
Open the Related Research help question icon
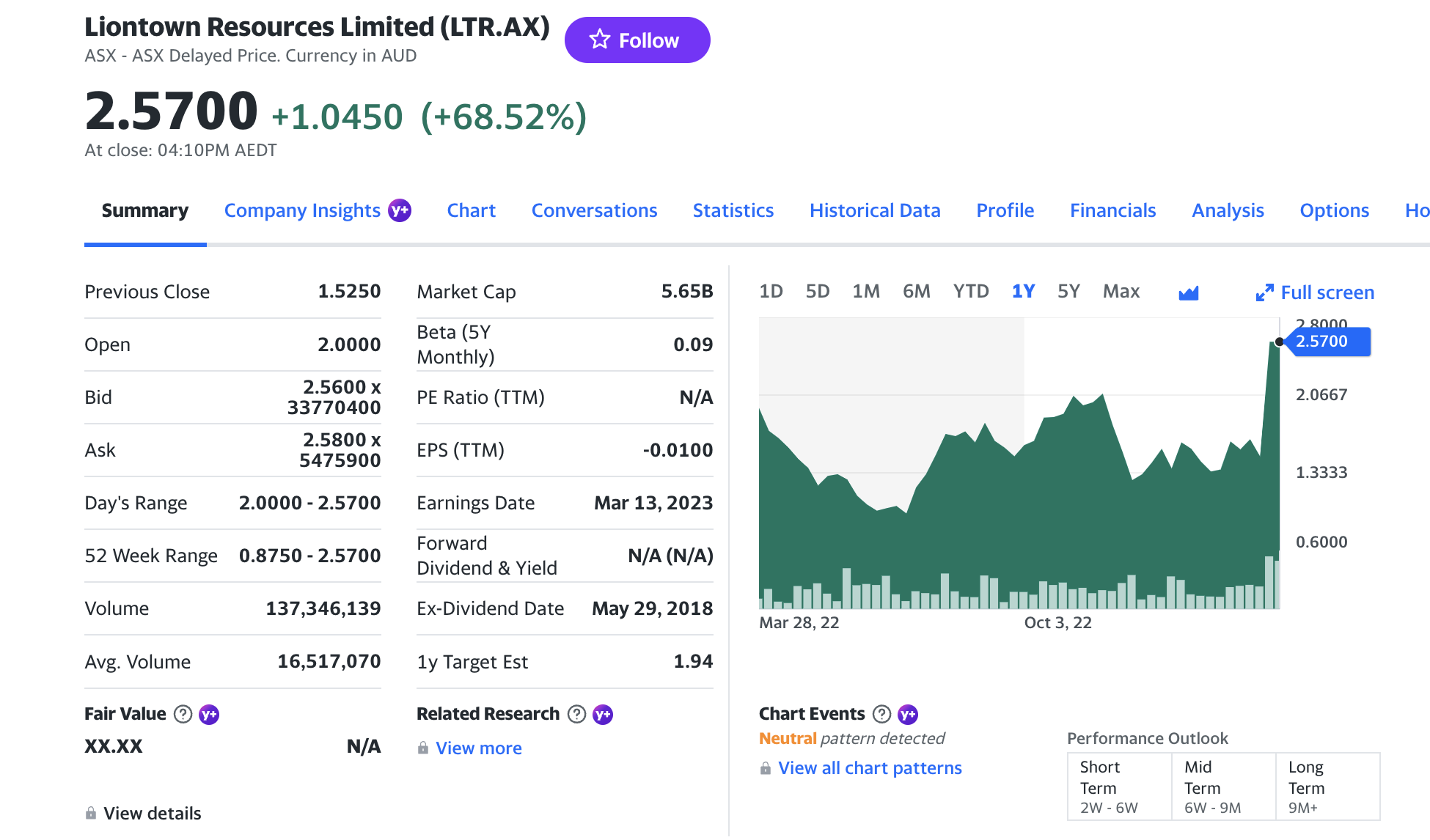point(577,714)
